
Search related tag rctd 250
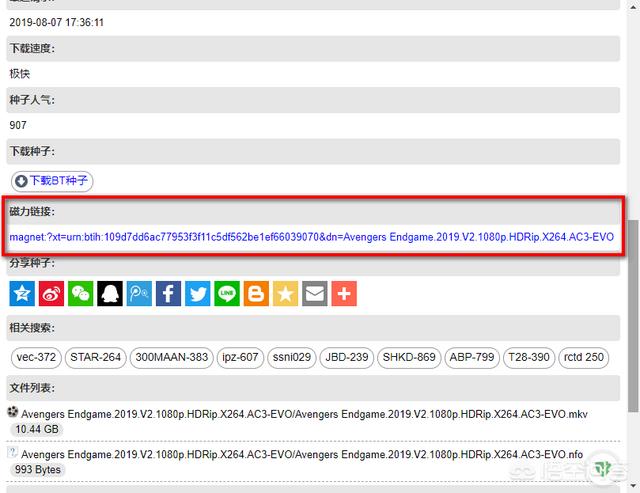coord(584,358)
